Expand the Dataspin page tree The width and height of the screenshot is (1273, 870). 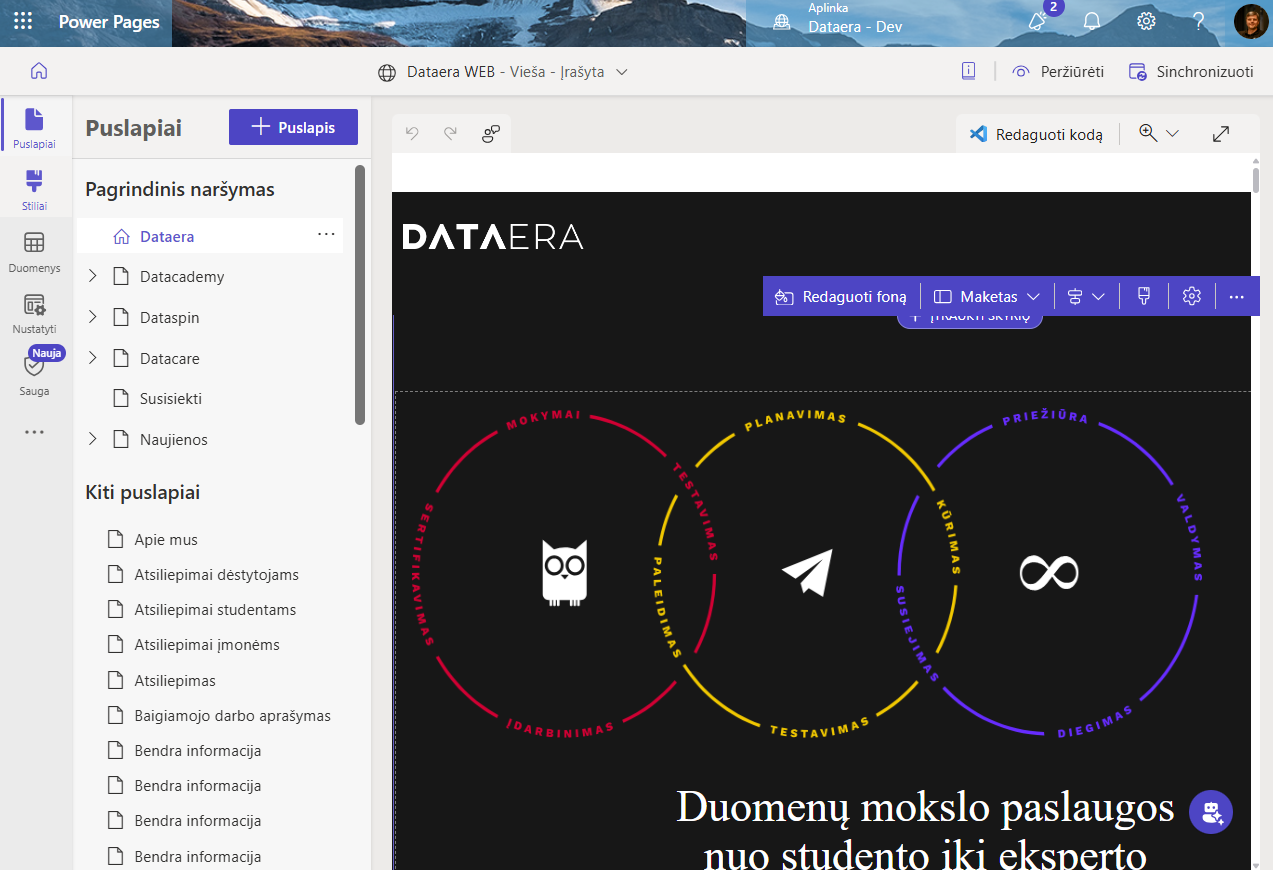click(x=93, y=317)
